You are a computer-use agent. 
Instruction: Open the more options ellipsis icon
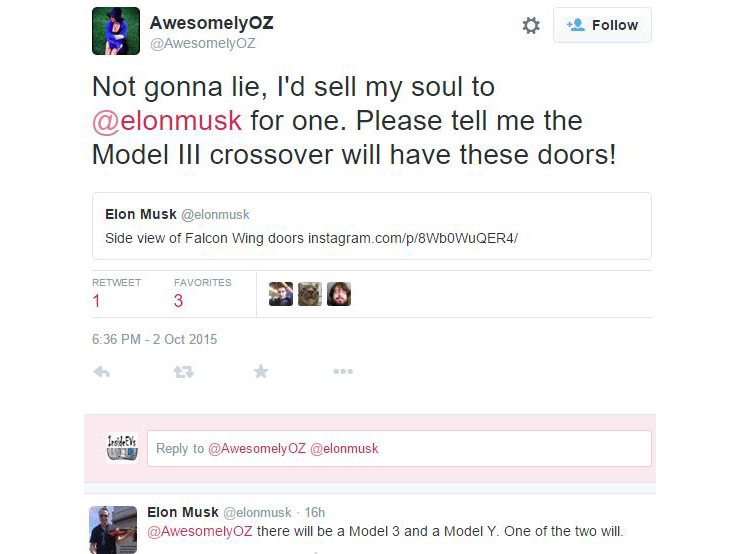pos(343,371)
